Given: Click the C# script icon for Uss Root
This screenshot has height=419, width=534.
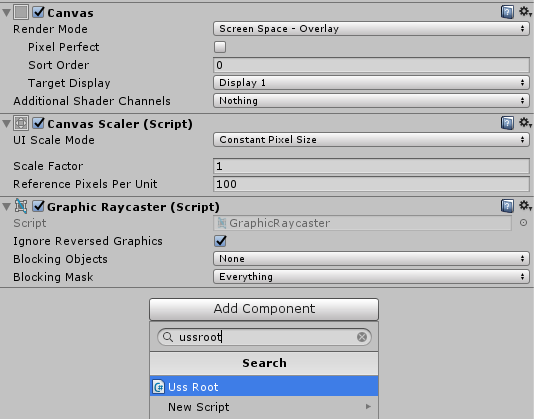Looking at the screenshot, I should (158, 387).
